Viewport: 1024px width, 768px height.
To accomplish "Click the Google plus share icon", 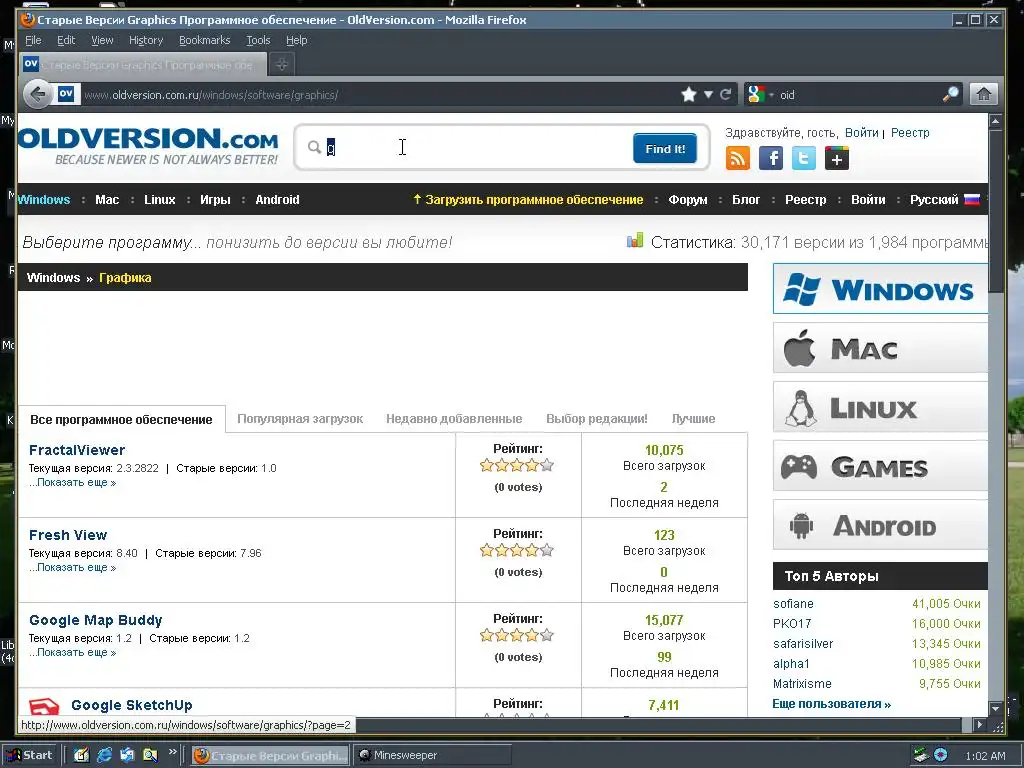I will point(837,158).
